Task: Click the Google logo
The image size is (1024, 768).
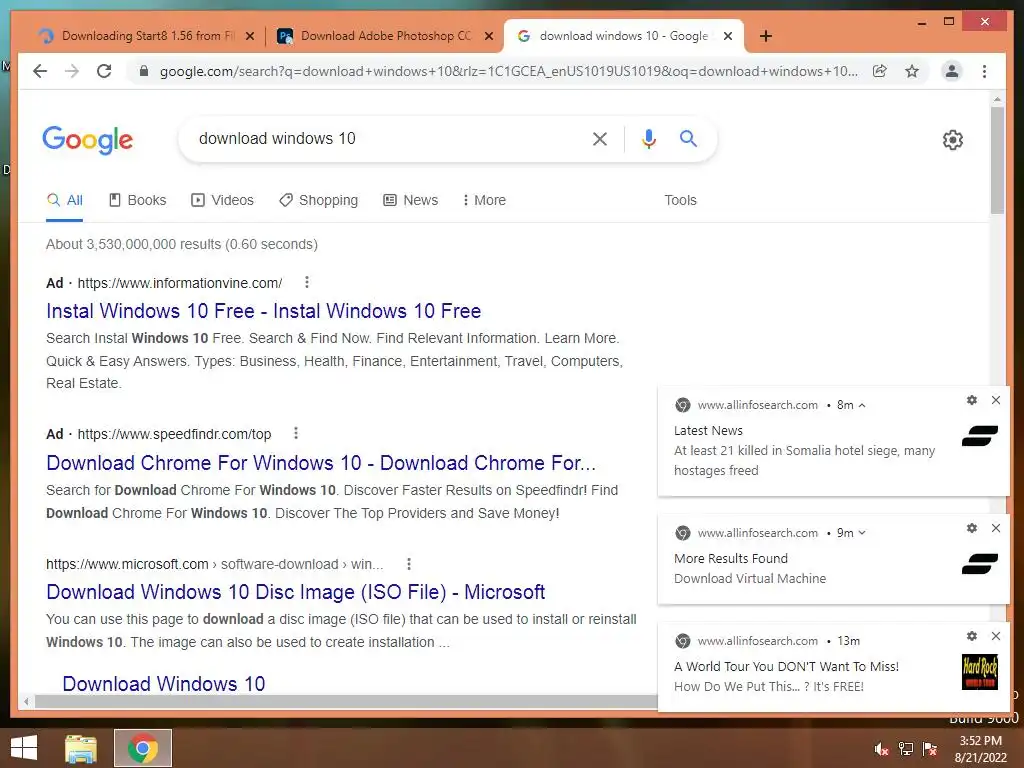Action: 88,140
